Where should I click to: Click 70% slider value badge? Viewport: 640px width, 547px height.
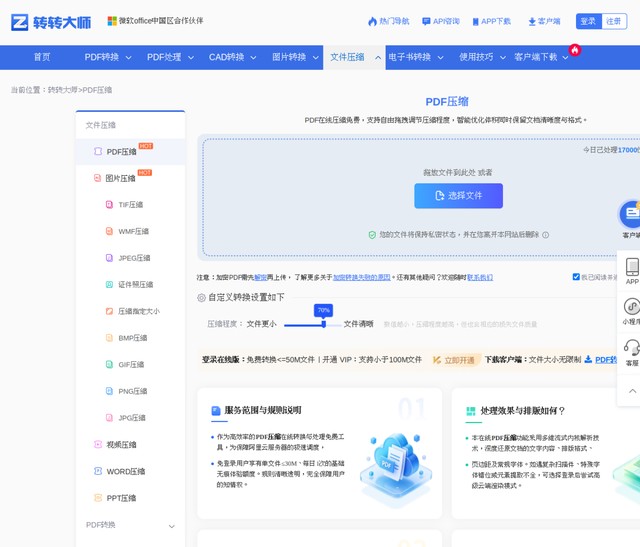click(x=323, y=310)
